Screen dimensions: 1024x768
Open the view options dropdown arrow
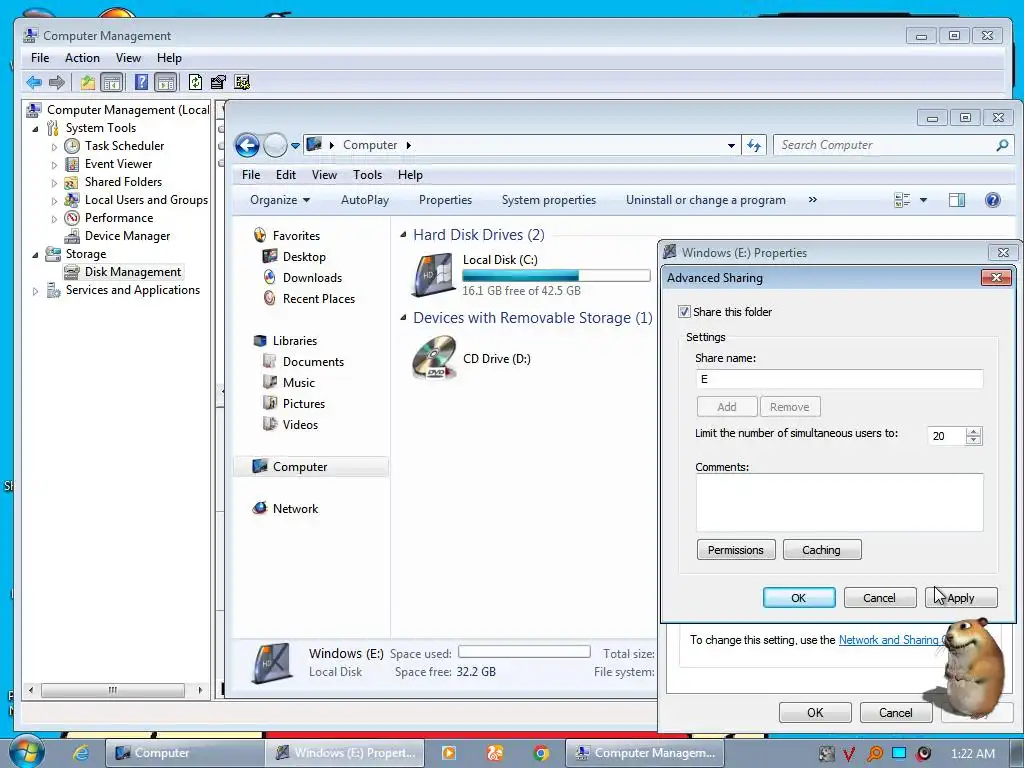(x=923, y=200)
